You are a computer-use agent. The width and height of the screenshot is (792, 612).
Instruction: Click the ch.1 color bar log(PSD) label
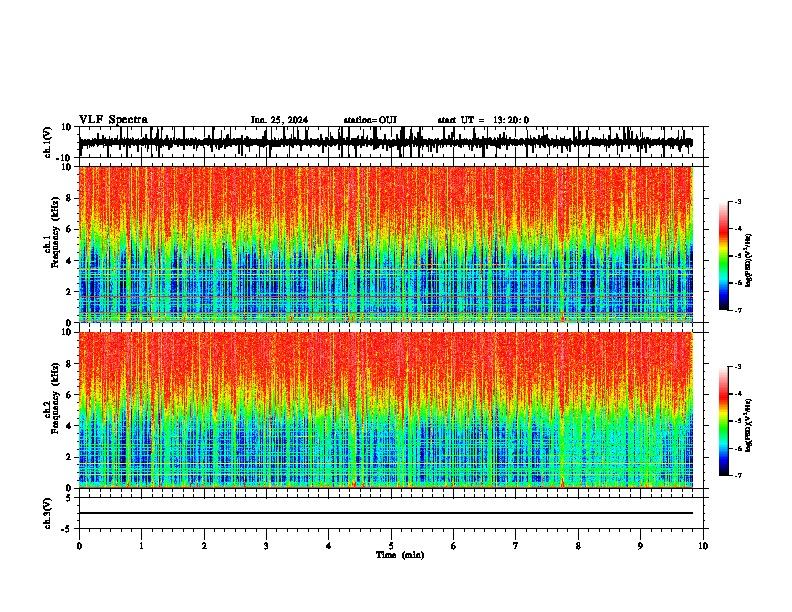749,260
